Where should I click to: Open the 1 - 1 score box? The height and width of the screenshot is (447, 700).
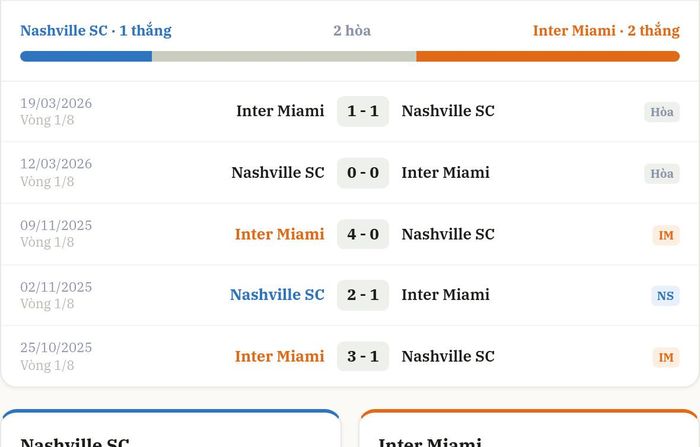coord(363,111)
